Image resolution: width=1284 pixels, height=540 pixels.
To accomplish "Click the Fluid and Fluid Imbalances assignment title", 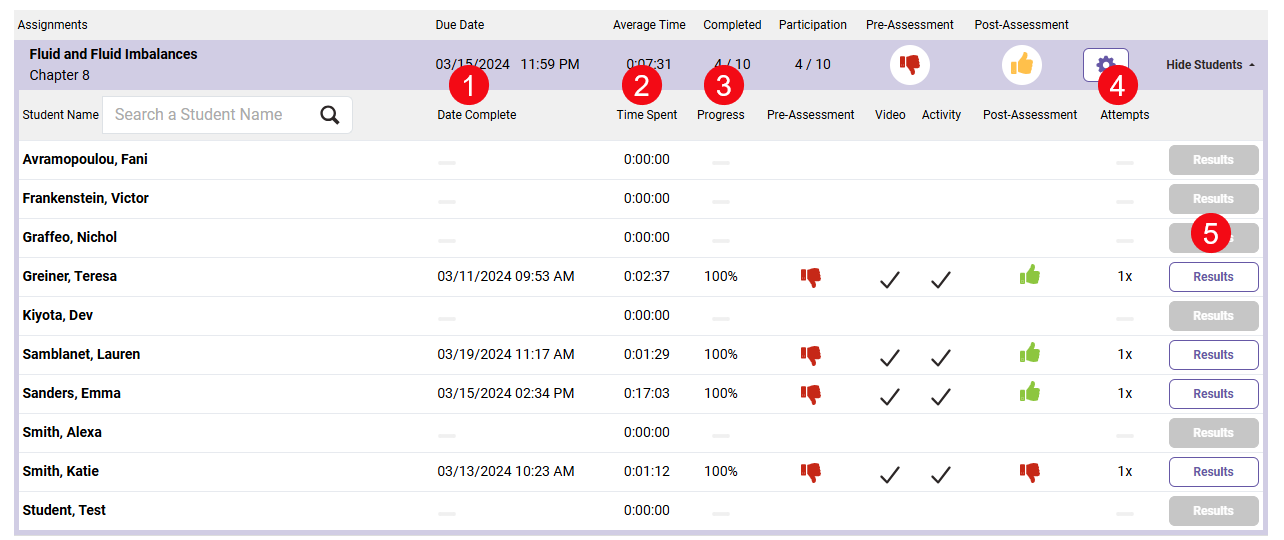I will click(x=113, y=54).
